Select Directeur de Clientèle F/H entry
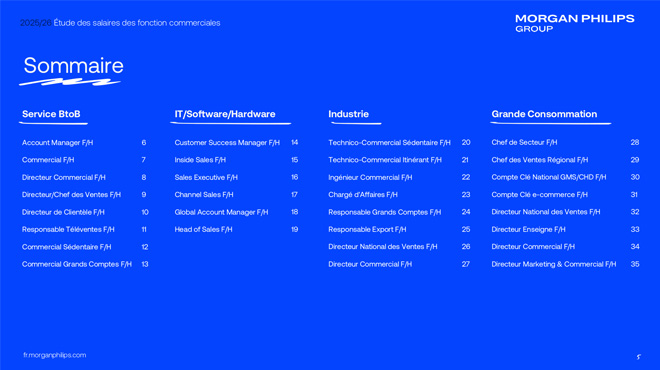Viewport: 660px width, 370px height. (63, 212)
